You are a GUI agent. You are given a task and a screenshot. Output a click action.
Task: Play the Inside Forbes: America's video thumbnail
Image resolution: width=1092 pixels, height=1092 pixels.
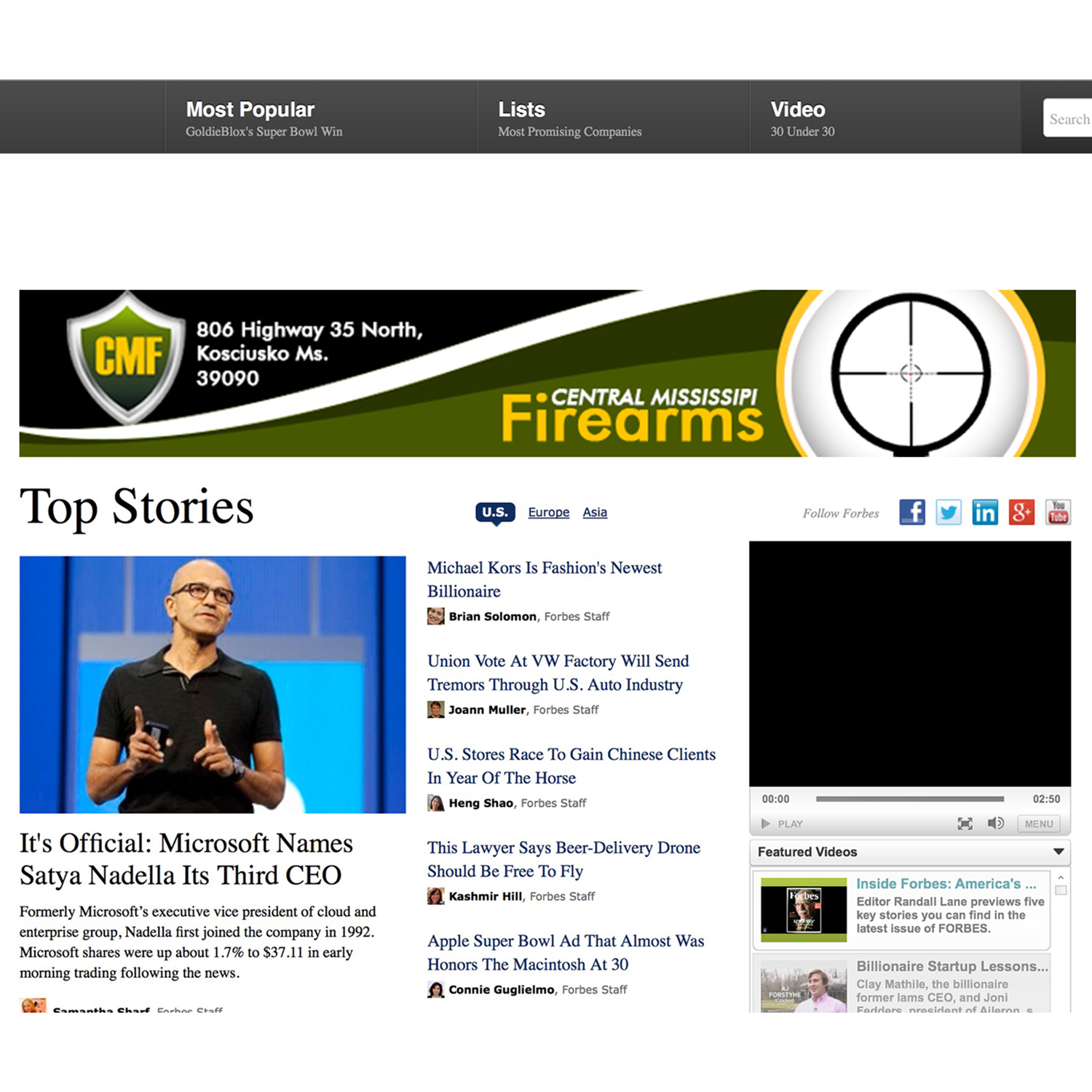pos(804,909)
